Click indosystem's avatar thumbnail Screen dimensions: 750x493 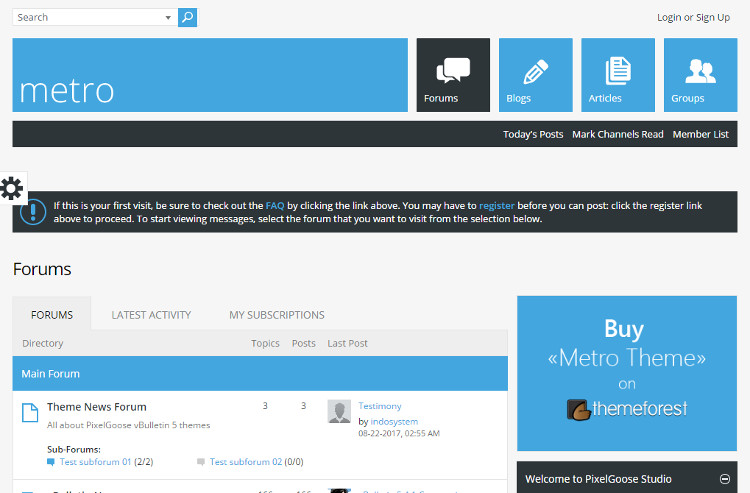[339, 412]
